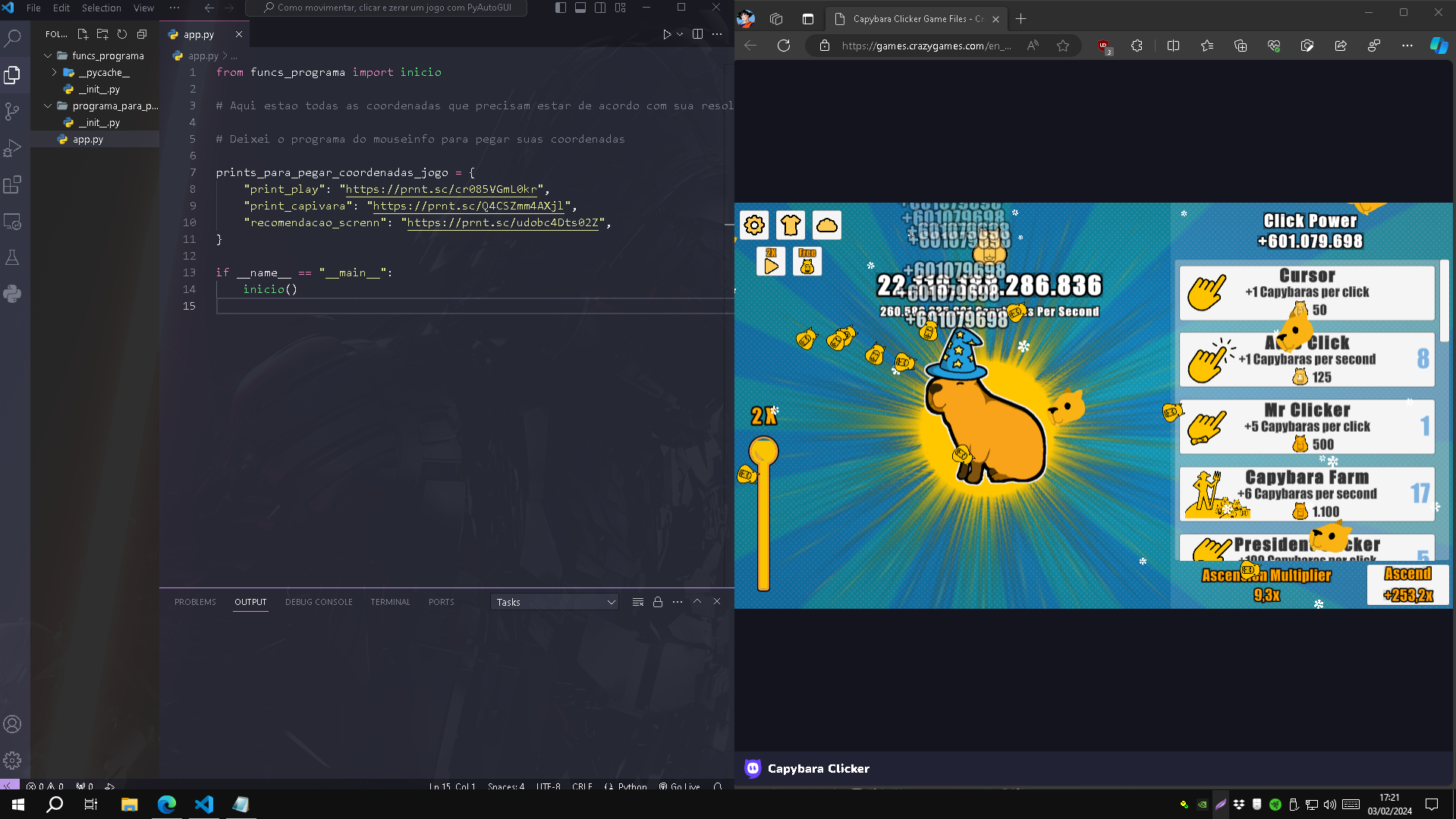This screenshot has height=819, width=1456.
Task: Click the VS Code command search box
Action: [386, 8]
